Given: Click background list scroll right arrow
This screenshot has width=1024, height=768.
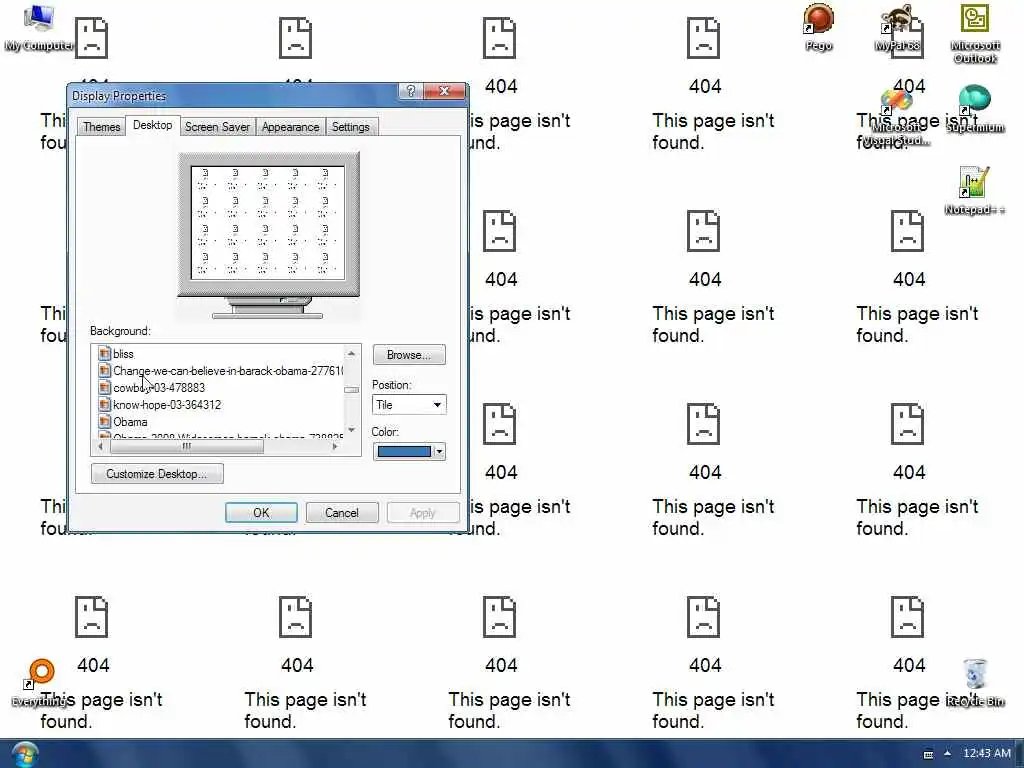Looking at the screenshot, I should 335,447.
